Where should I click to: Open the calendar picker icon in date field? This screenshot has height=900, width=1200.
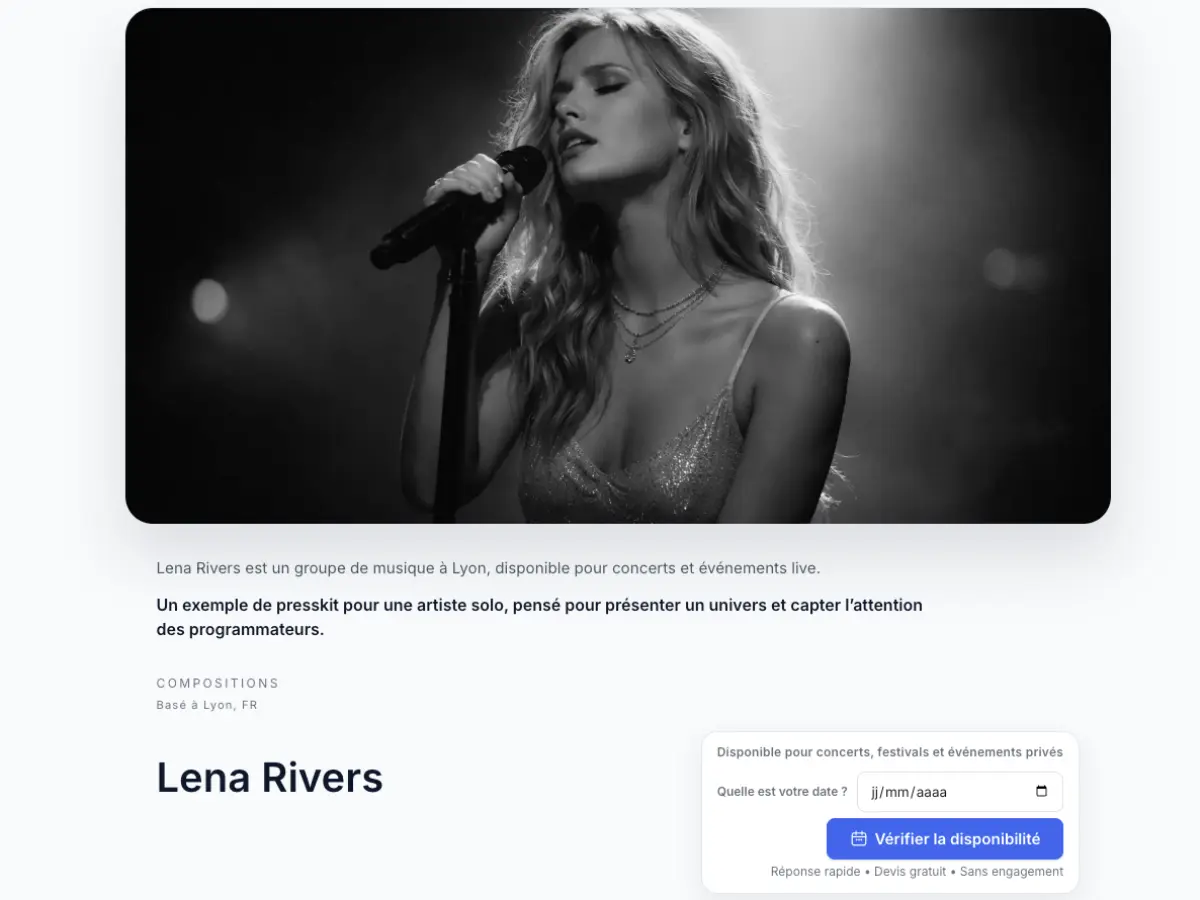pos(1041,792)
